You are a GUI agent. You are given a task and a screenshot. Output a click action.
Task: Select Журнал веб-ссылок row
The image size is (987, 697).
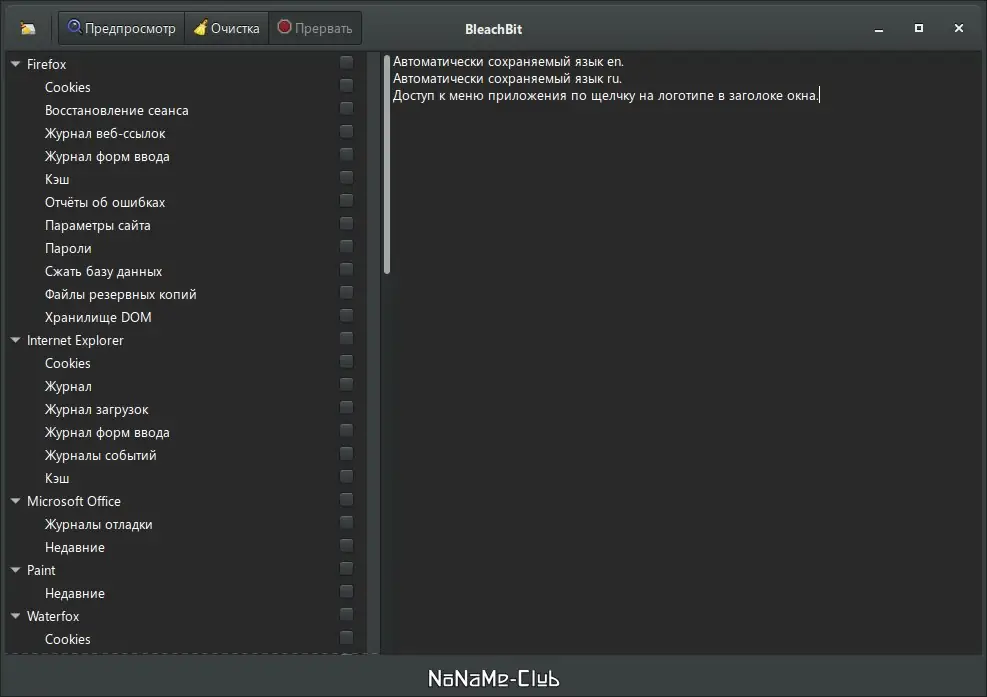(x=186, y=133)
